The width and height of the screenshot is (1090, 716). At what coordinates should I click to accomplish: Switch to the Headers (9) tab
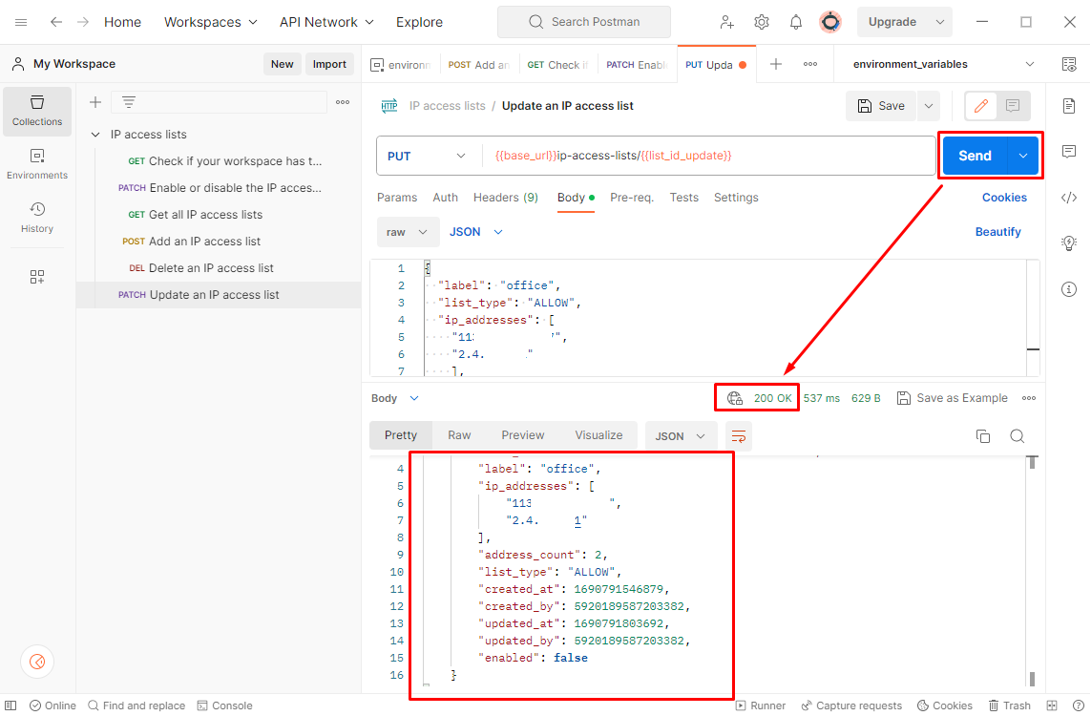click(x=505, y=198)
